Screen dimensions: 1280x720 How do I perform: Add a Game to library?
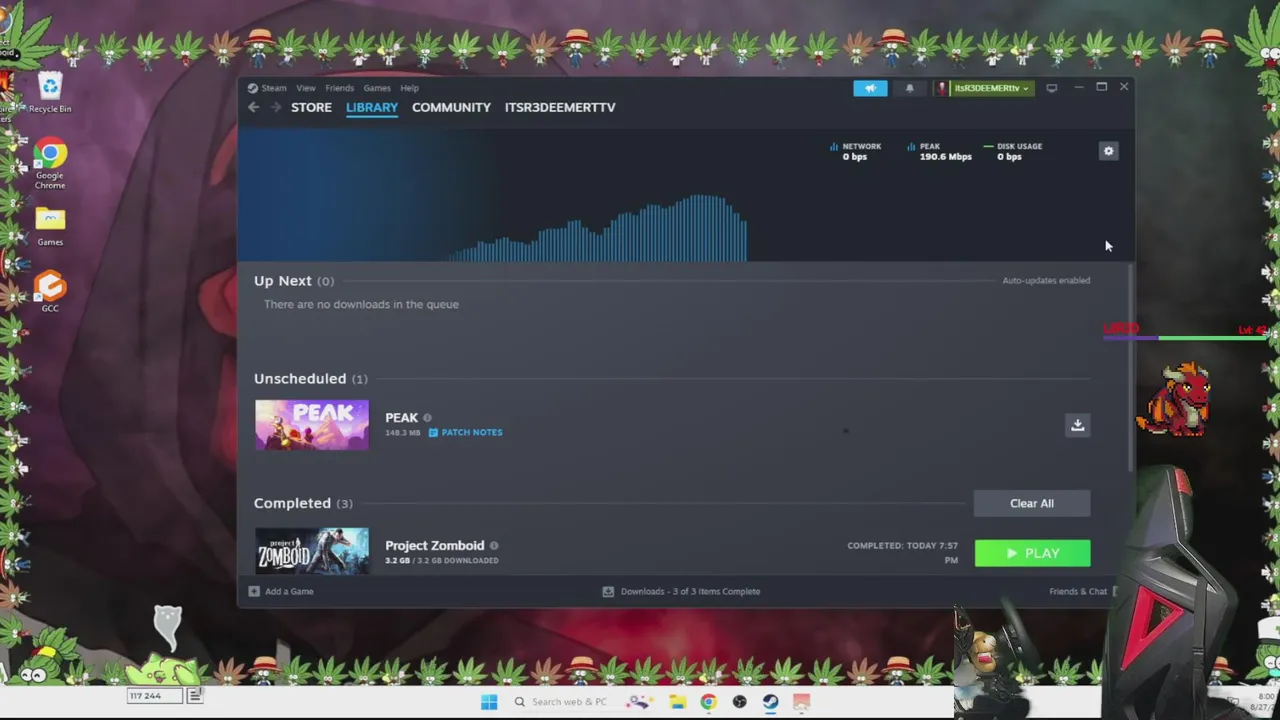coord(281,591)
